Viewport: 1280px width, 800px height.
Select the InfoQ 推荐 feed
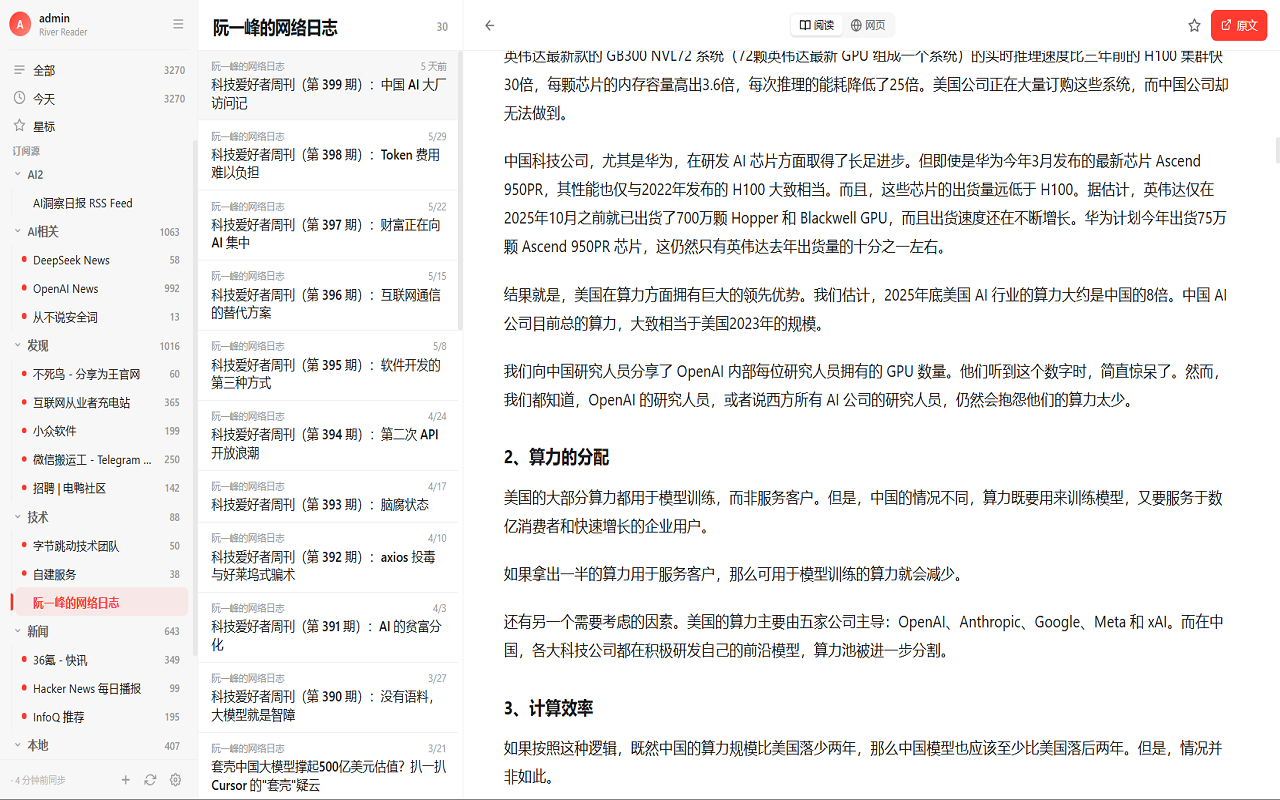(x=99, y=717)
